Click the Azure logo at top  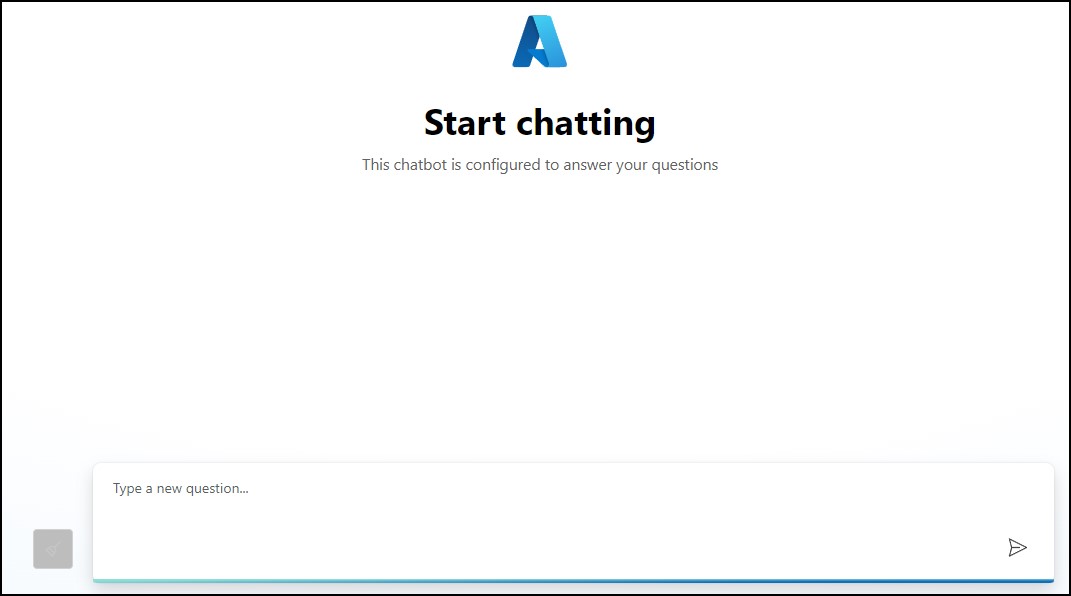click(540, 41)
